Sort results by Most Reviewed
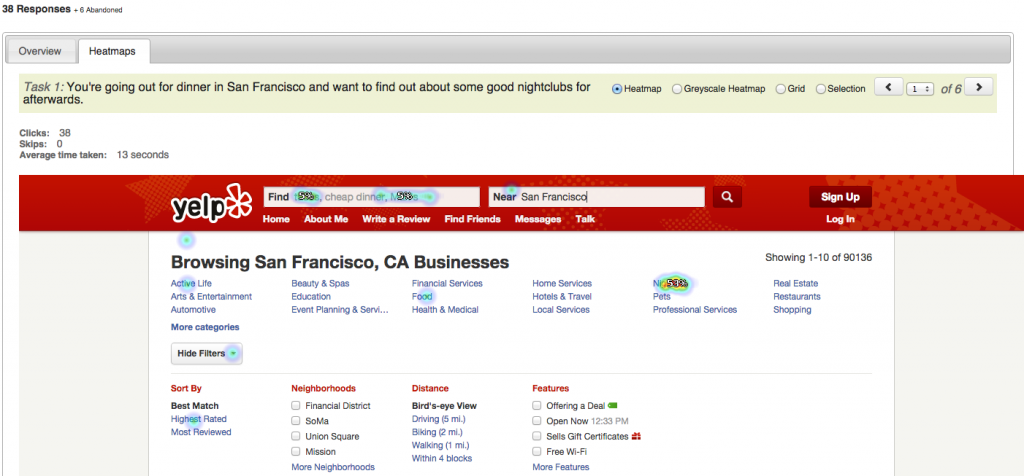1024x476 pixels. point(201,432)
